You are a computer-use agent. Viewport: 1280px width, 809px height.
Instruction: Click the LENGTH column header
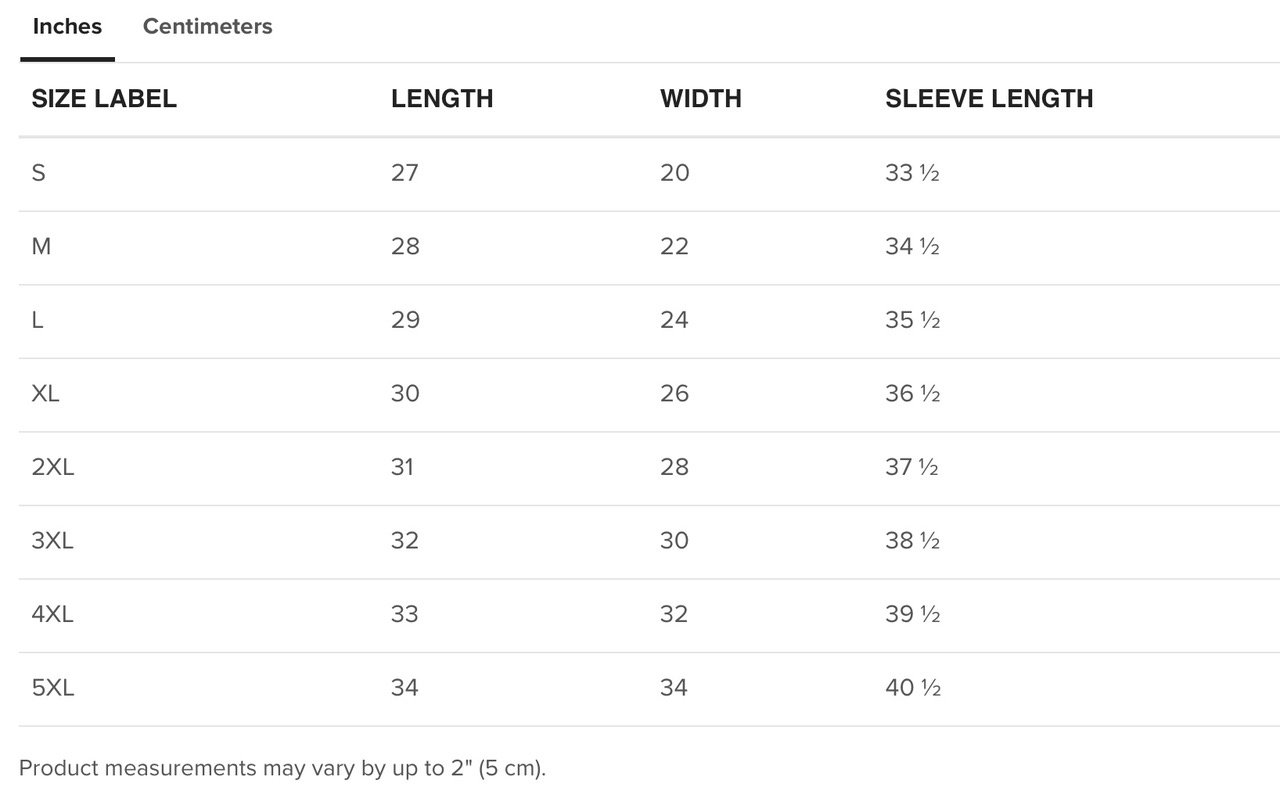[442, 98]
